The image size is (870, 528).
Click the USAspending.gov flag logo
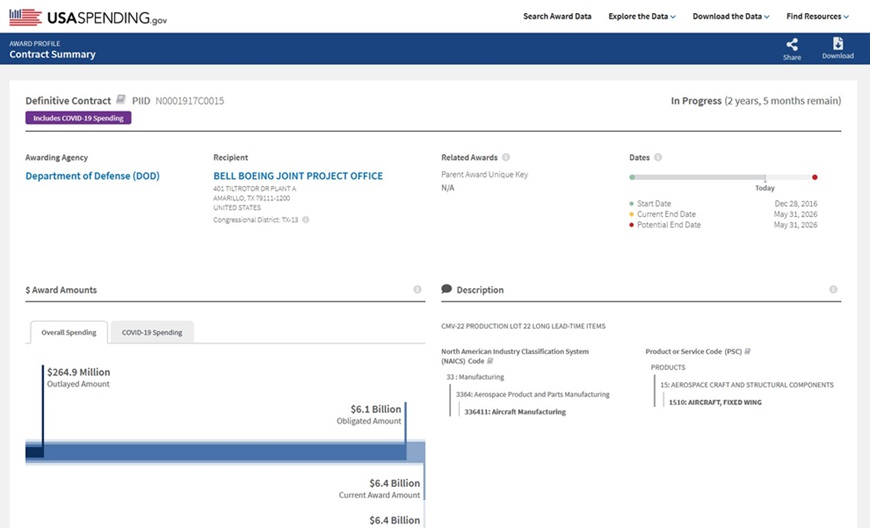coord(25,17)
